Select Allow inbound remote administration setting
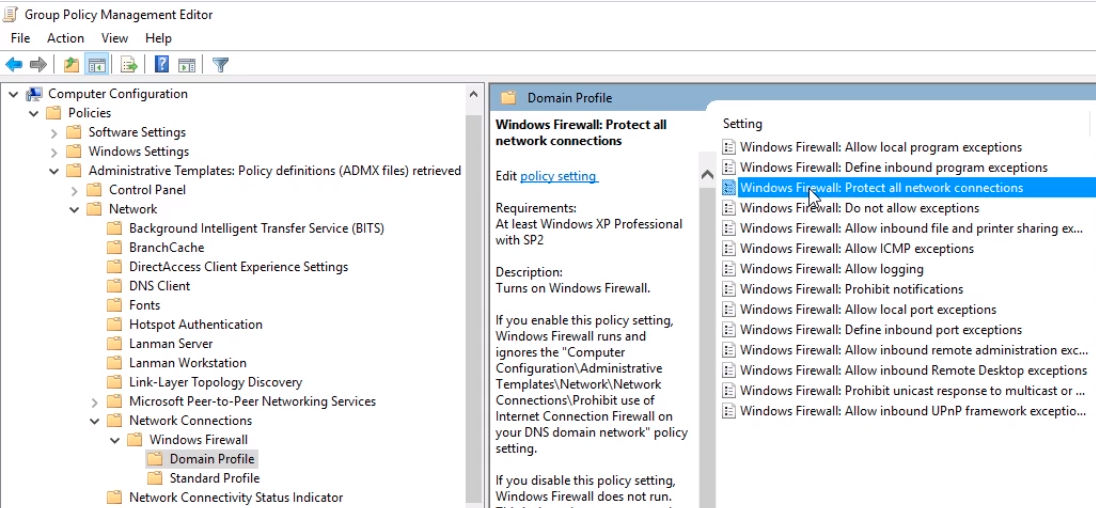This screenshot has height=508, width=1096. 914,350
